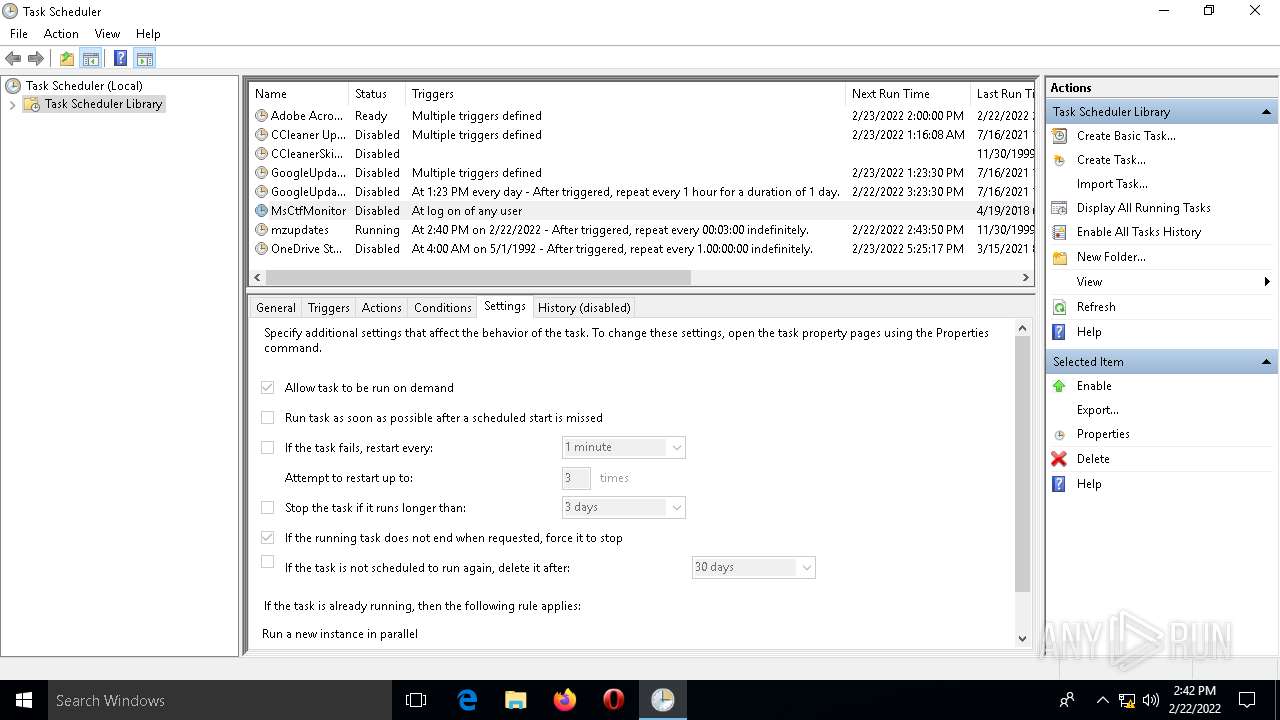Sort by the Triggers column header
Image resolution: width=1280 pixels, height=720 pixels.
pos(625,94)
